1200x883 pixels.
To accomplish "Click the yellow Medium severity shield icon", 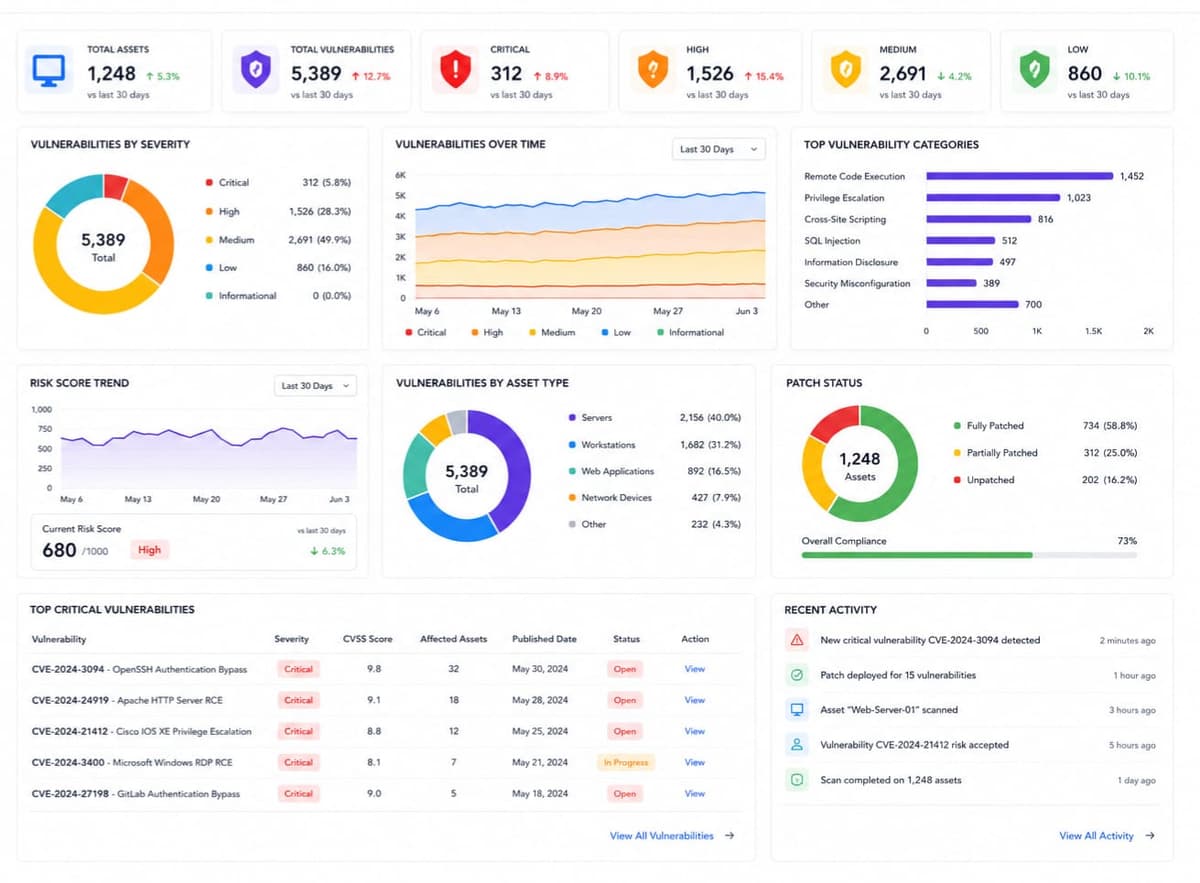I will point(845,70).
